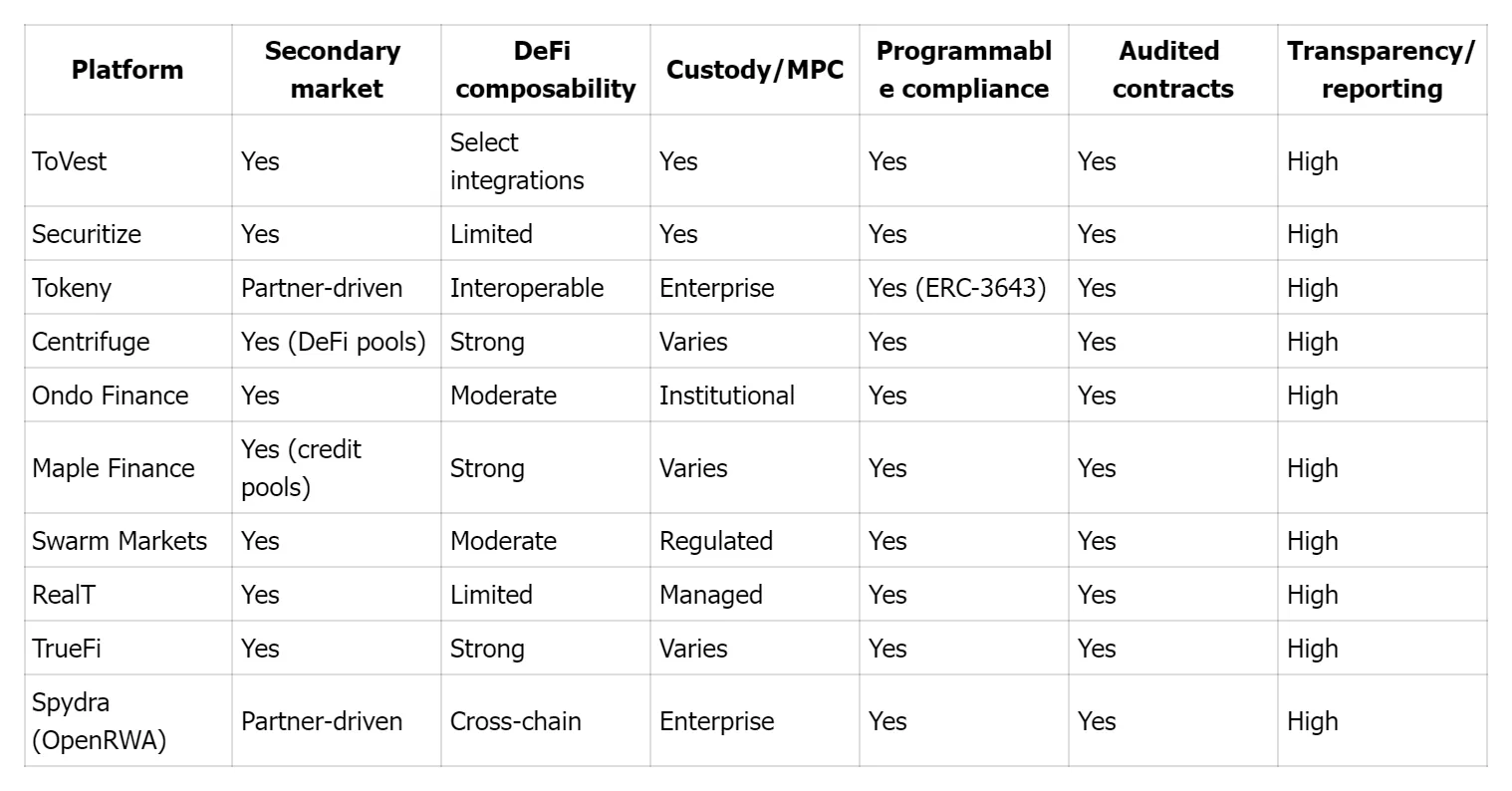Select the Transparency/reporting header cell
The image size is (1512, 791).
[1382, 70]
